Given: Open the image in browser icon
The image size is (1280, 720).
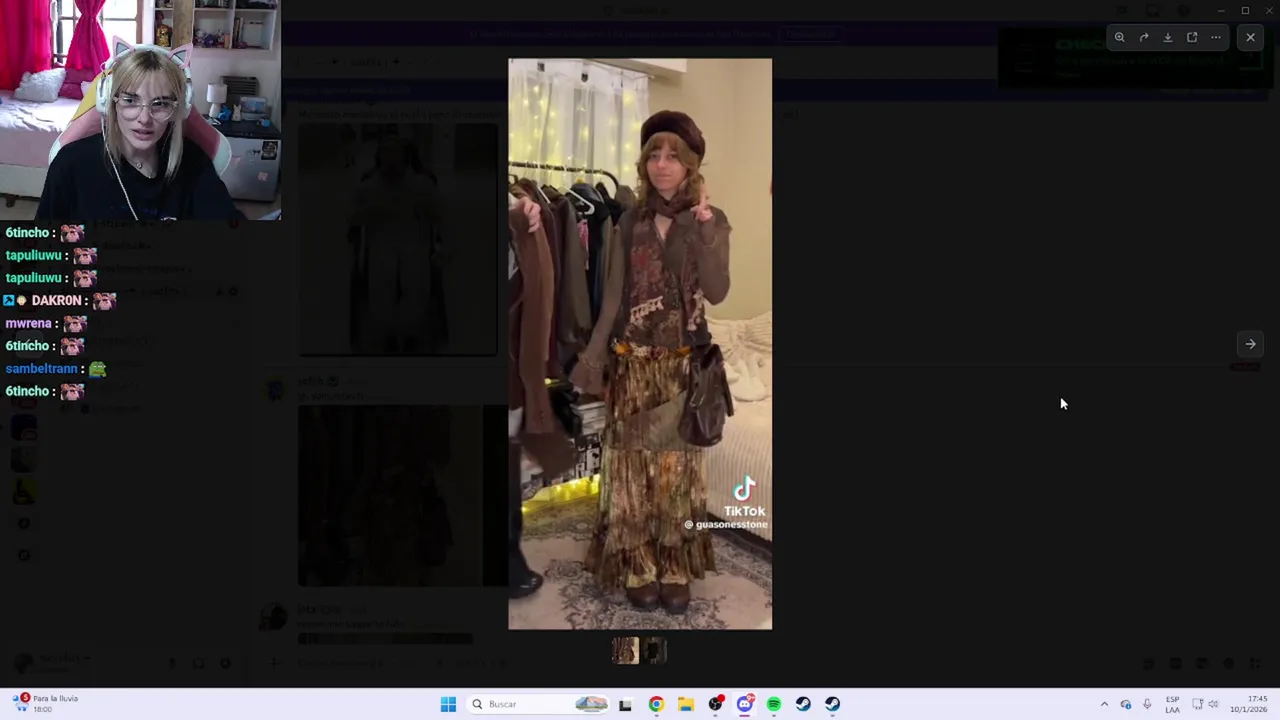Looking at the screenshot, I should tap(1192, 37).
